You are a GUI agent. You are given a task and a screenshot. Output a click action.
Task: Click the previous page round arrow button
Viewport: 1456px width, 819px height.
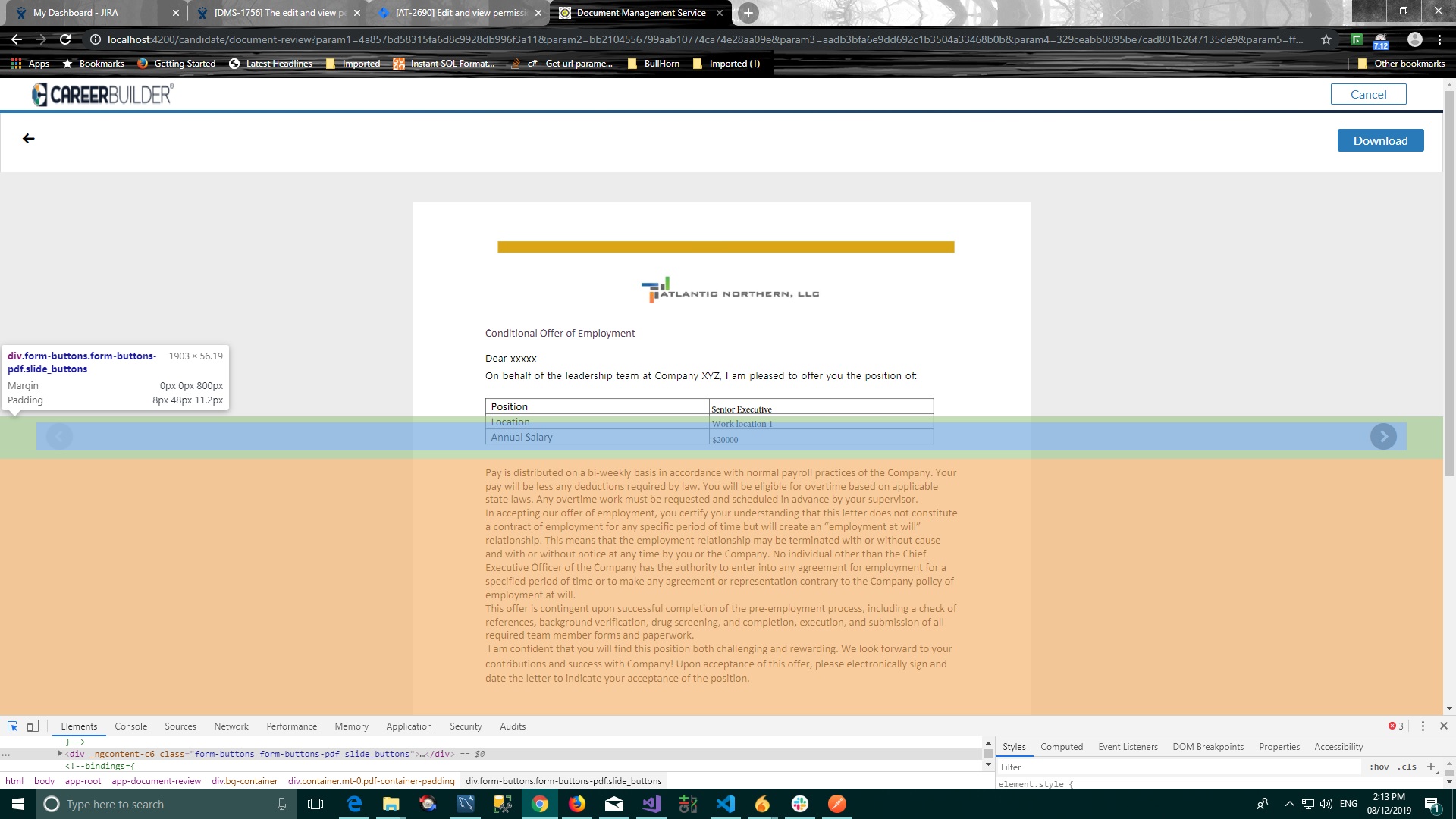click(x=59, y=436)
